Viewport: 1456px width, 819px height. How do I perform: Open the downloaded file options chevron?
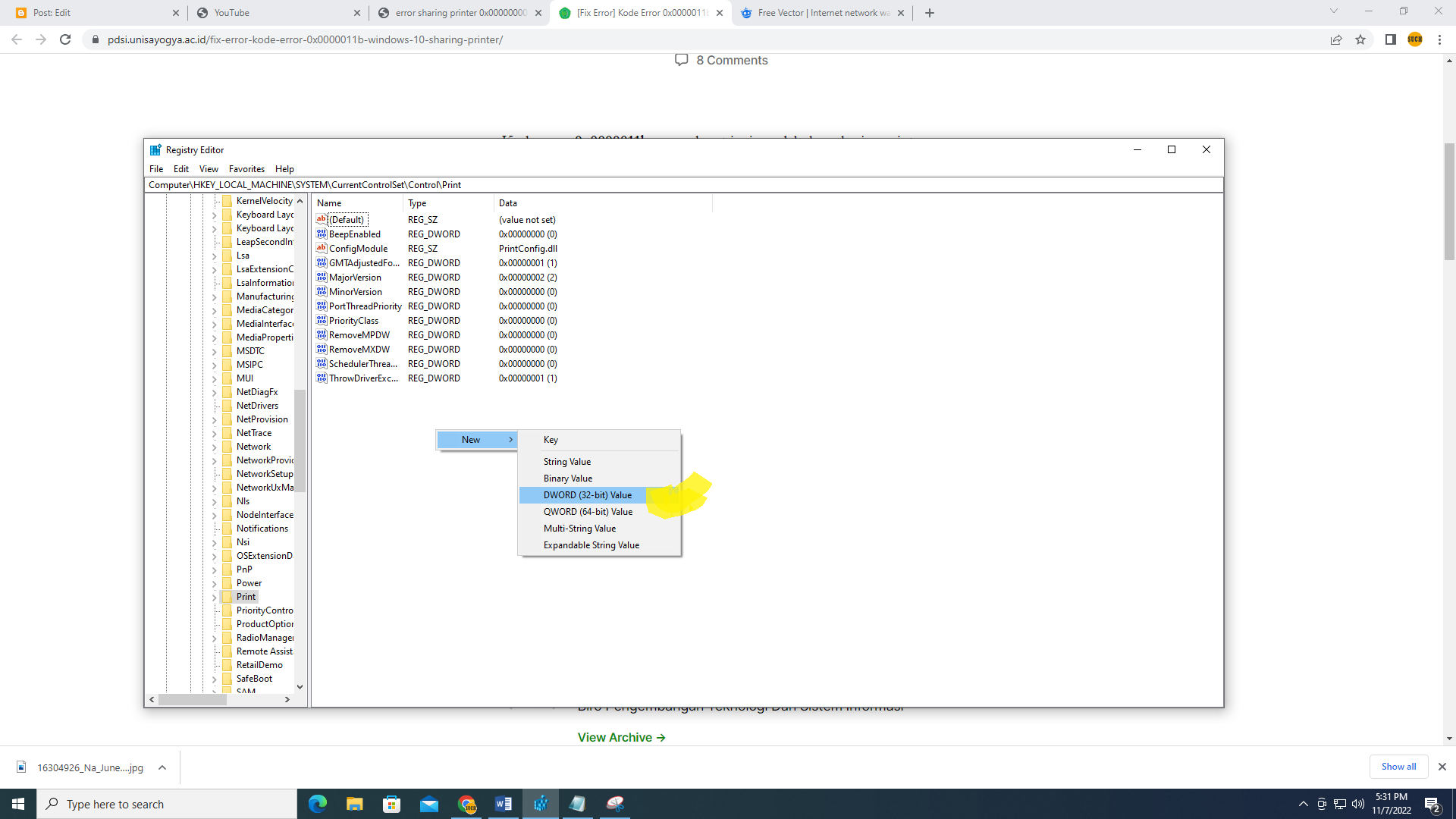(162, 767)
